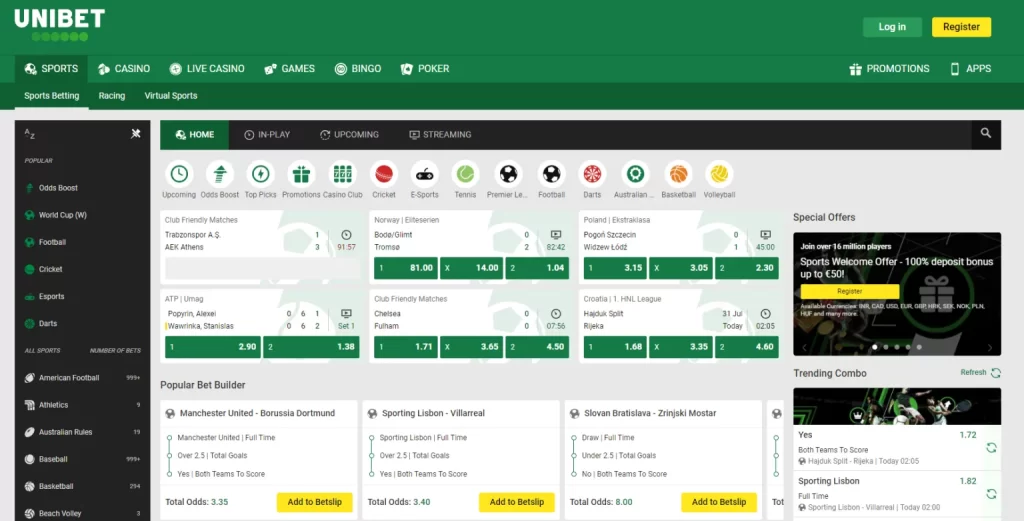Select the E-Sports gamepad icon
The width and height of the screenshot is (1024, 521).
point(425,174)
